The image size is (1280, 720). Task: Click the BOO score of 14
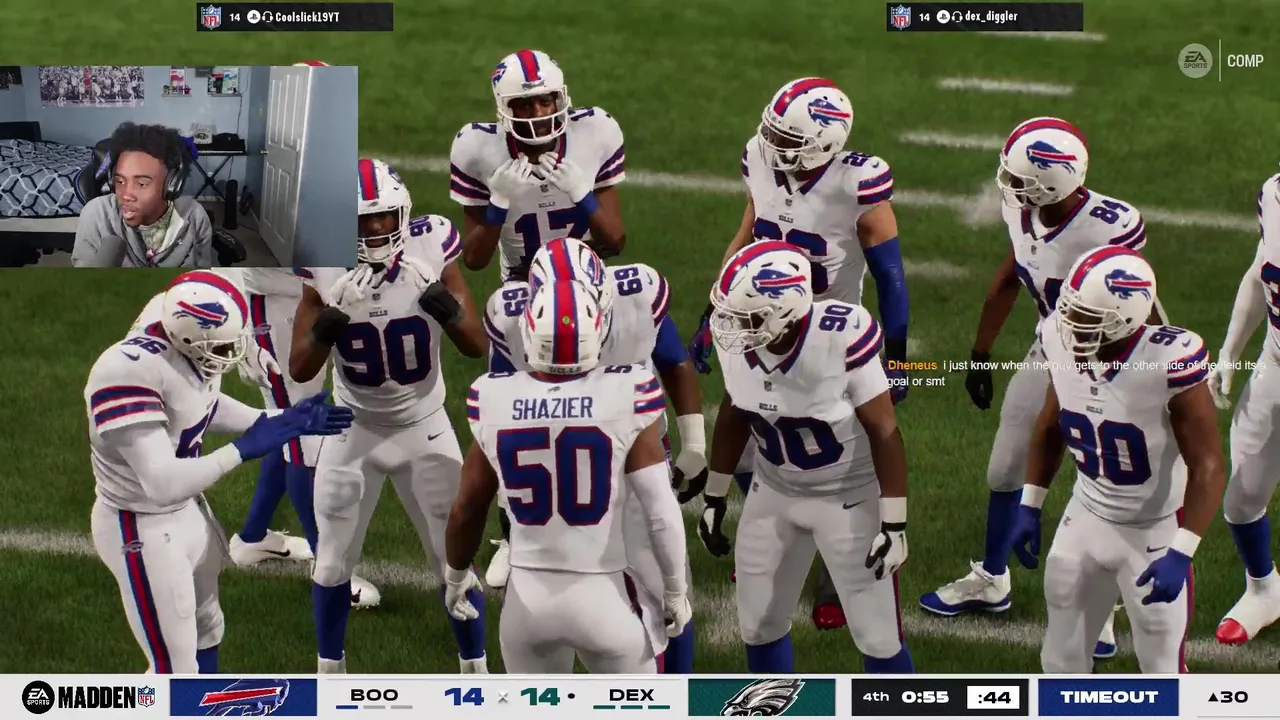tap(464, 697)
